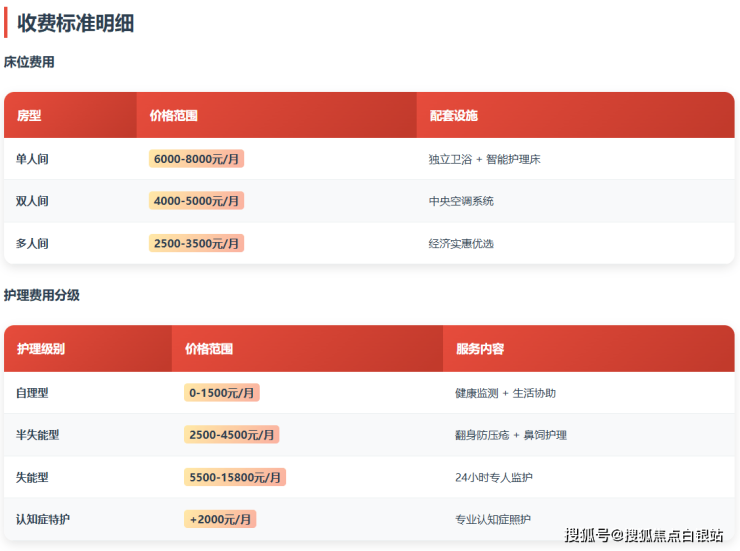Click the 配套设施 column header
The width and height of the screenshot is (740, 551).
(453, 116)
